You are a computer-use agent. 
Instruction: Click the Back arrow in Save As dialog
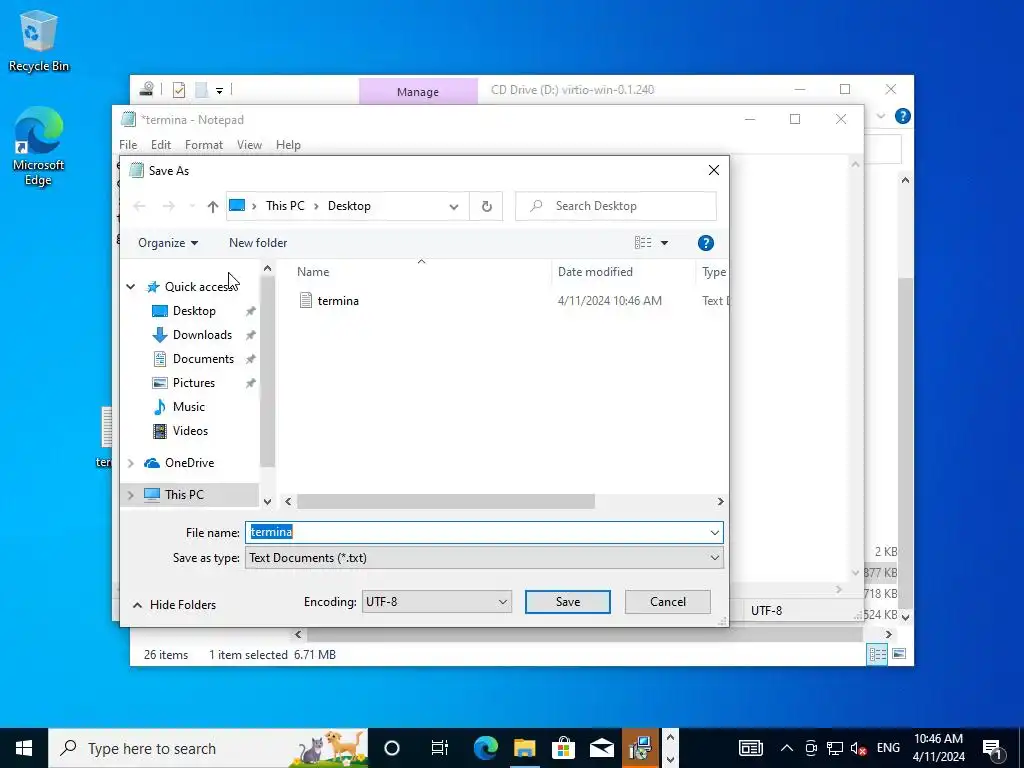[139, 206]
